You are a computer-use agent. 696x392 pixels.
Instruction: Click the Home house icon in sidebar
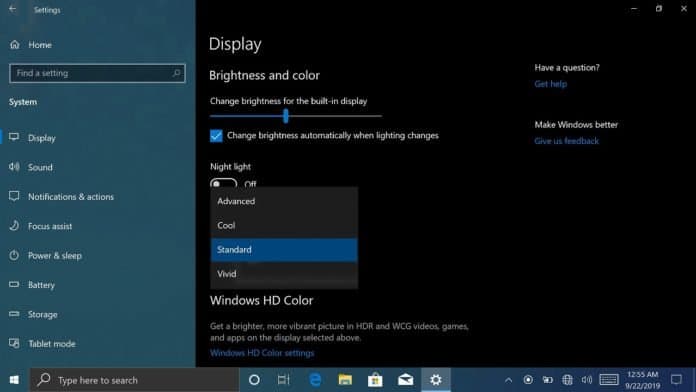tap(15, 44)
